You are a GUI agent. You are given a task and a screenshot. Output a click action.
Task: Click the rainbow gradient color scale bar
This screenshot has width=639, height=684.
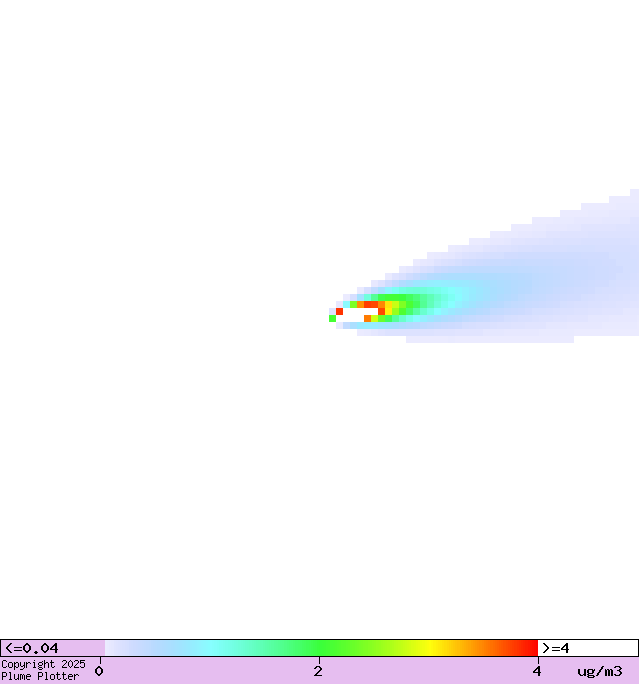[x=321, y=648]
